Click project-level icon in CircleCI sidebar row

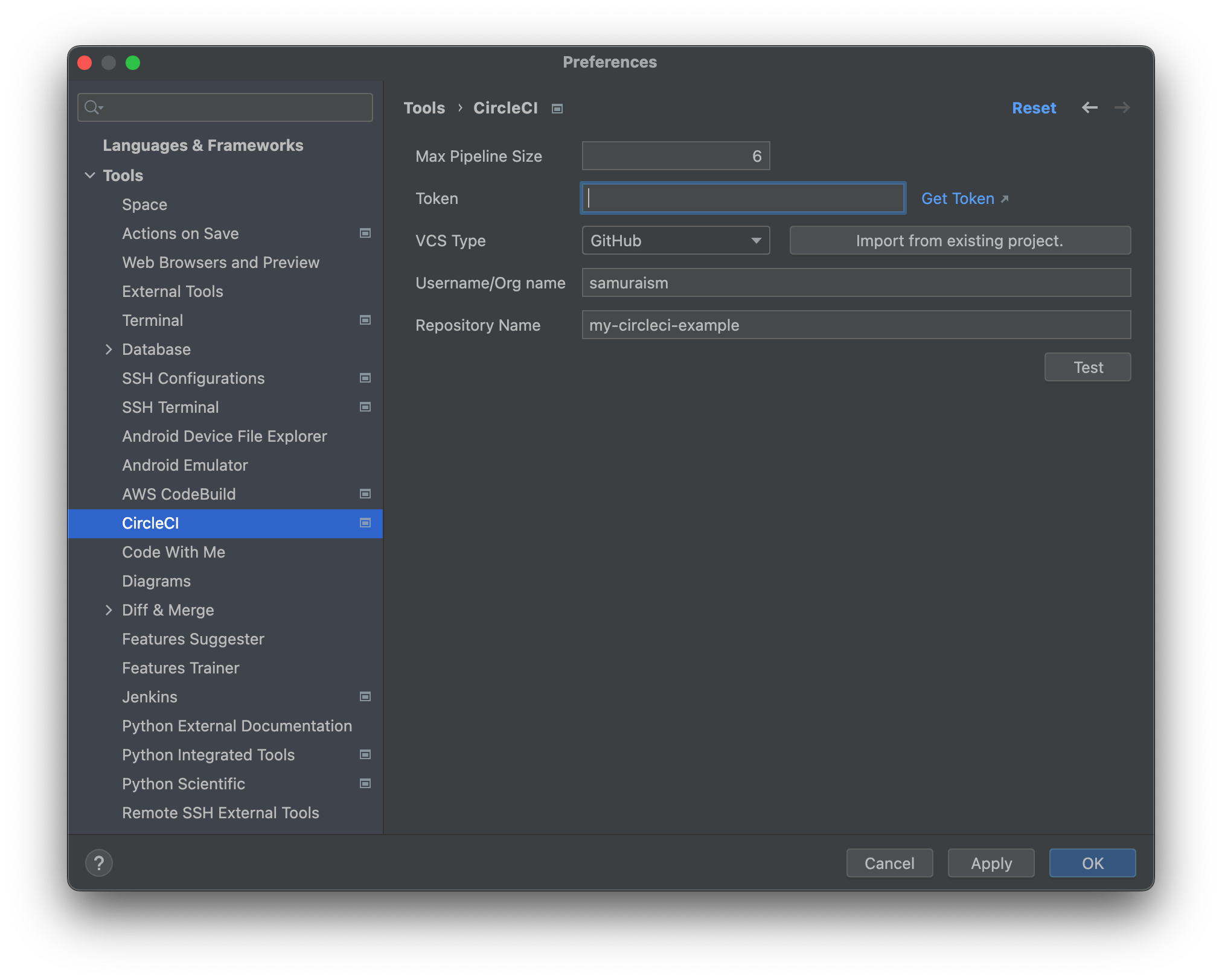tap(365, 523)
